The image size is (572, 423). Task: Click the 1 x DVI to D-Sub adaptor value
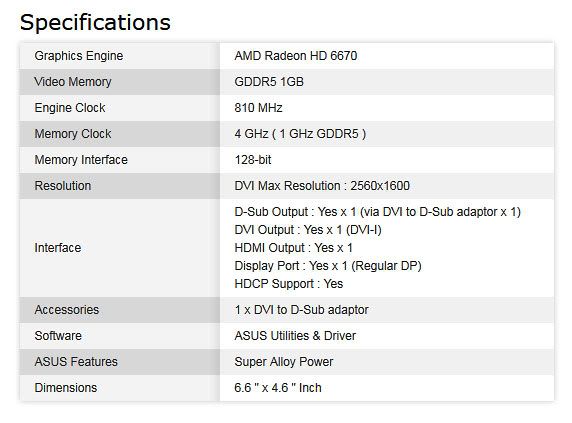(x=302, y=310)
